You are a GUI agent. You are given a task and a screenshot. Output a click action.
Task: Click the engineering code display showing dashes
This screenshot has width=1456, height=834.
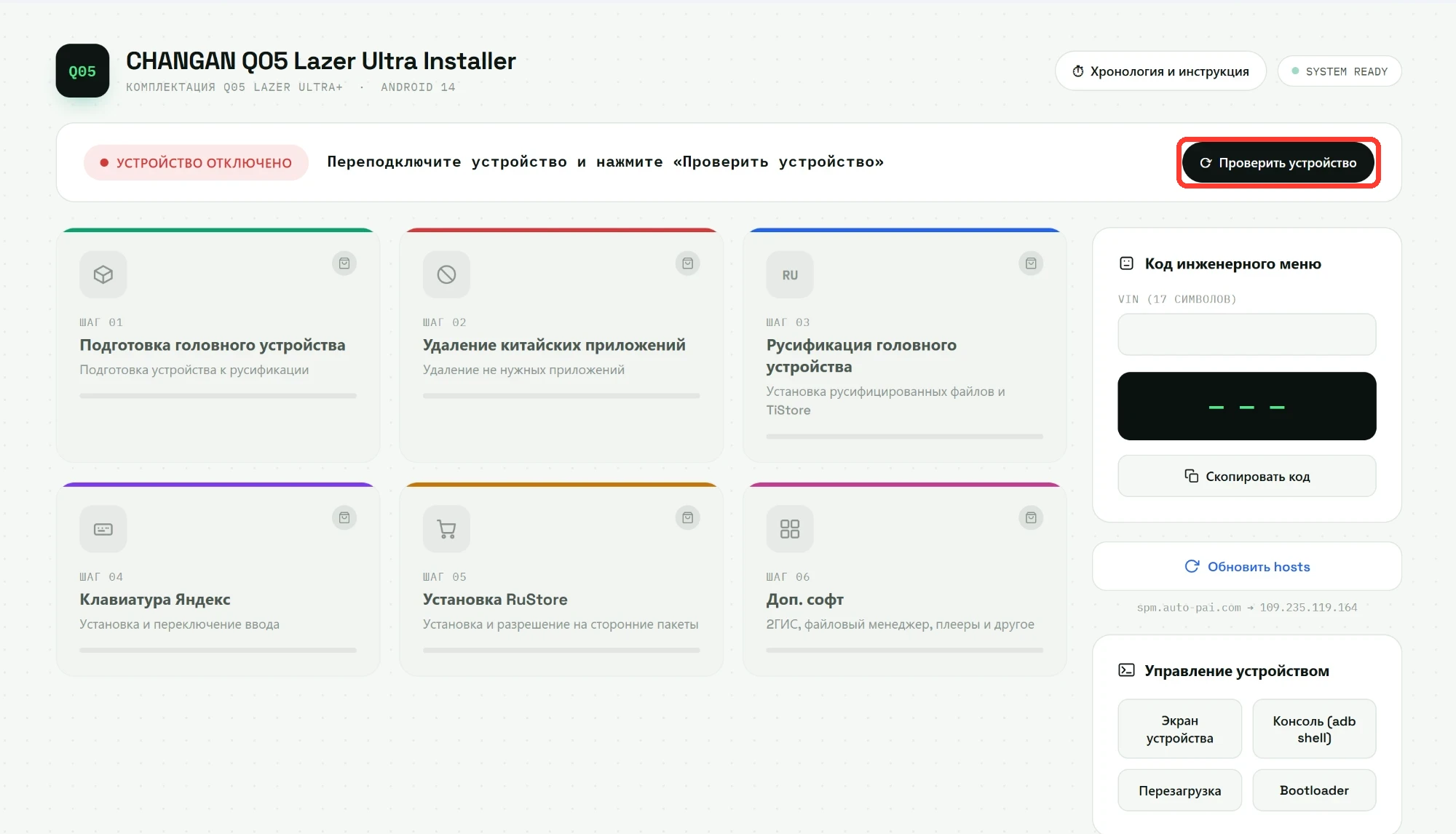tap(1247, 406)
